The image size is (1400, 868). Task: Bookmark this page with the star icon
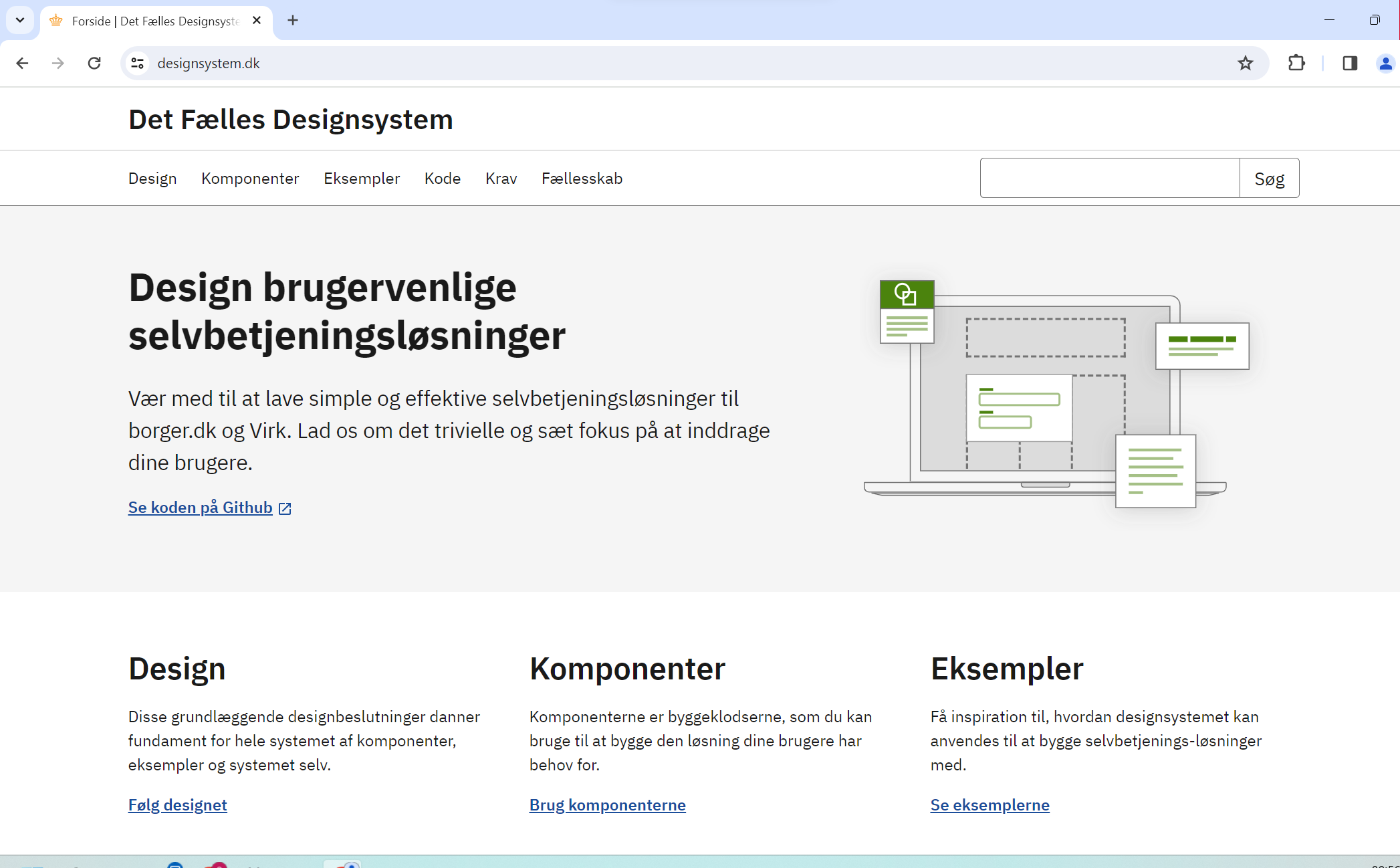click(x=1245, y=63)
